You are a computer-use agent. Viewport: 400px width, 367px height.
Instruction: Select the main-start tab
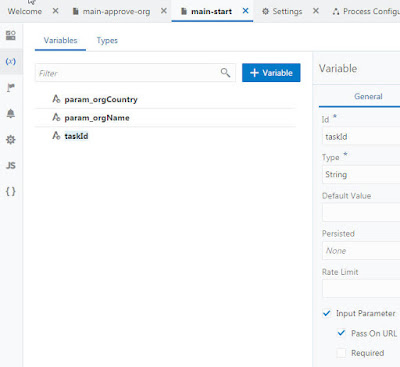(x=211, y=11)
